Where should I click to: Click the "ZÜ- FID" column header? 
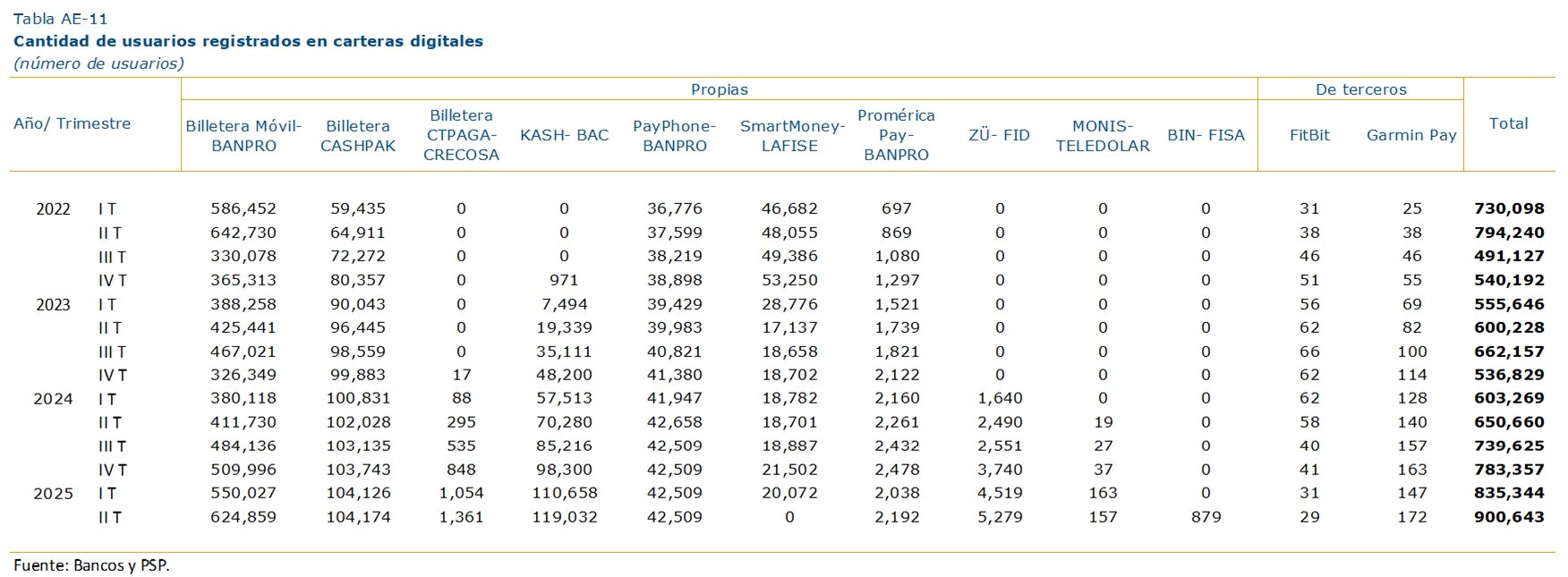click(x=999, y=135)
